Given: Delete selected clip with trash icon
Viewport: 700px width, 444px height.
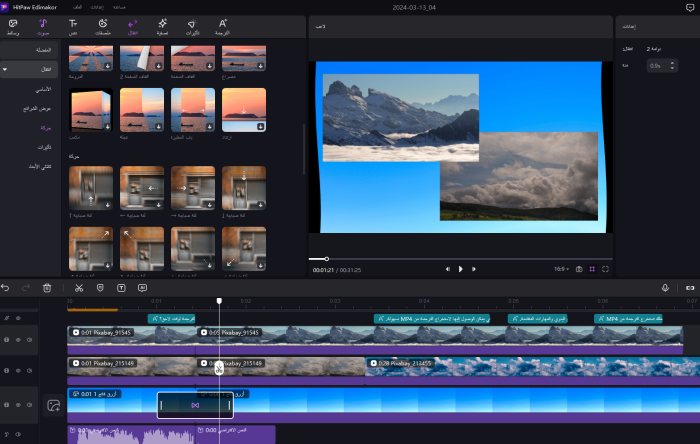Looking at the screenshot, I should click(47, 287).
